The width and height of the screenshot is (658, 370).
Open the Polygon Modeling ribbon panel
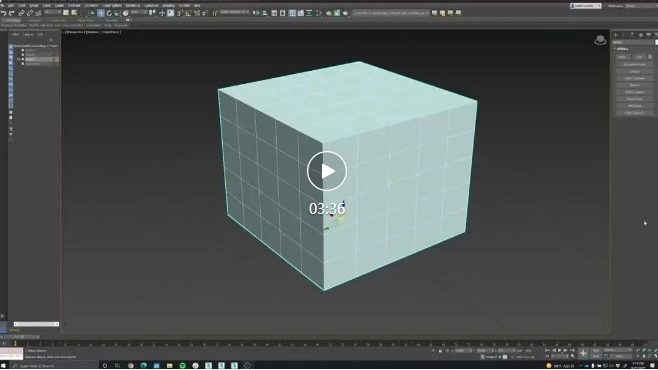14,25
